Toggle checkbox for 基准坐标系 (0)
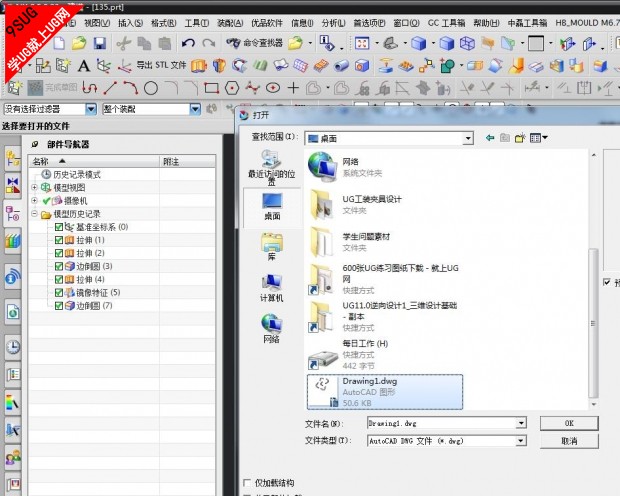620x496 pixels. click(x=59, y=227)
